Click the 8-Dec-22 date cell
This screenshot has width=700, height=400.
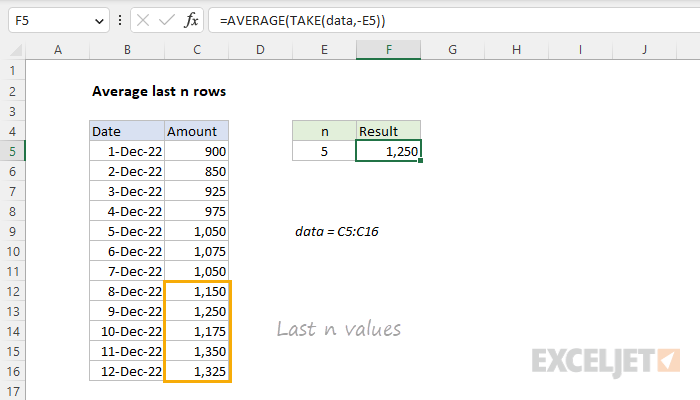pos(127,292)
